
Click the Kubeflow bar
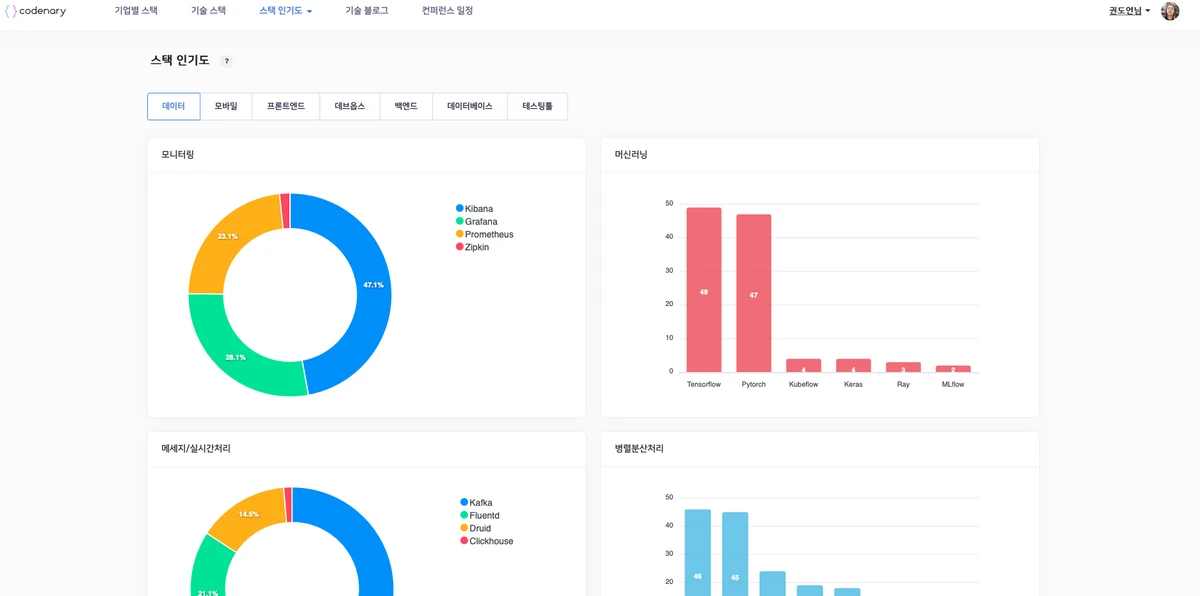[x=804, y=366]
